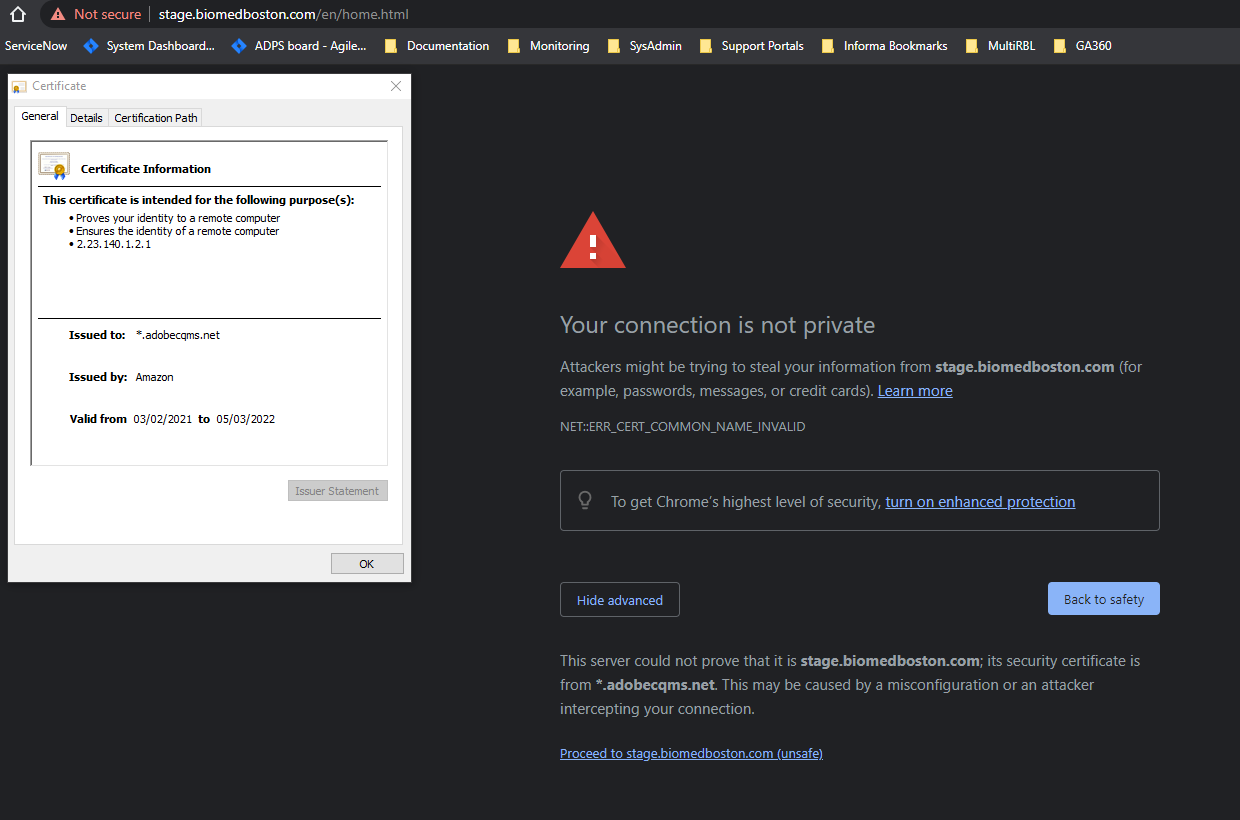Open the GA360 bookmark folder

click(1083, 46)
